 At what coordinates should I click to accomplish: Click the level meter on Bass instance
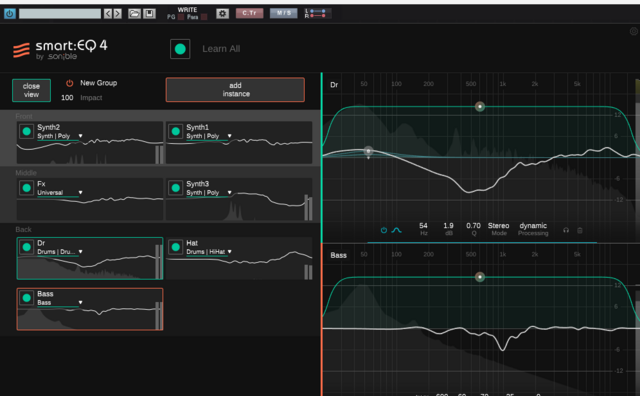158,315
